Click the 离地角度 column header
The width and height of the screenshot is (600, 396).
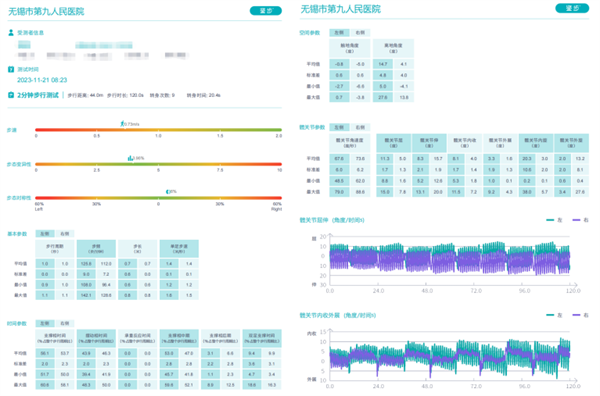393,48
